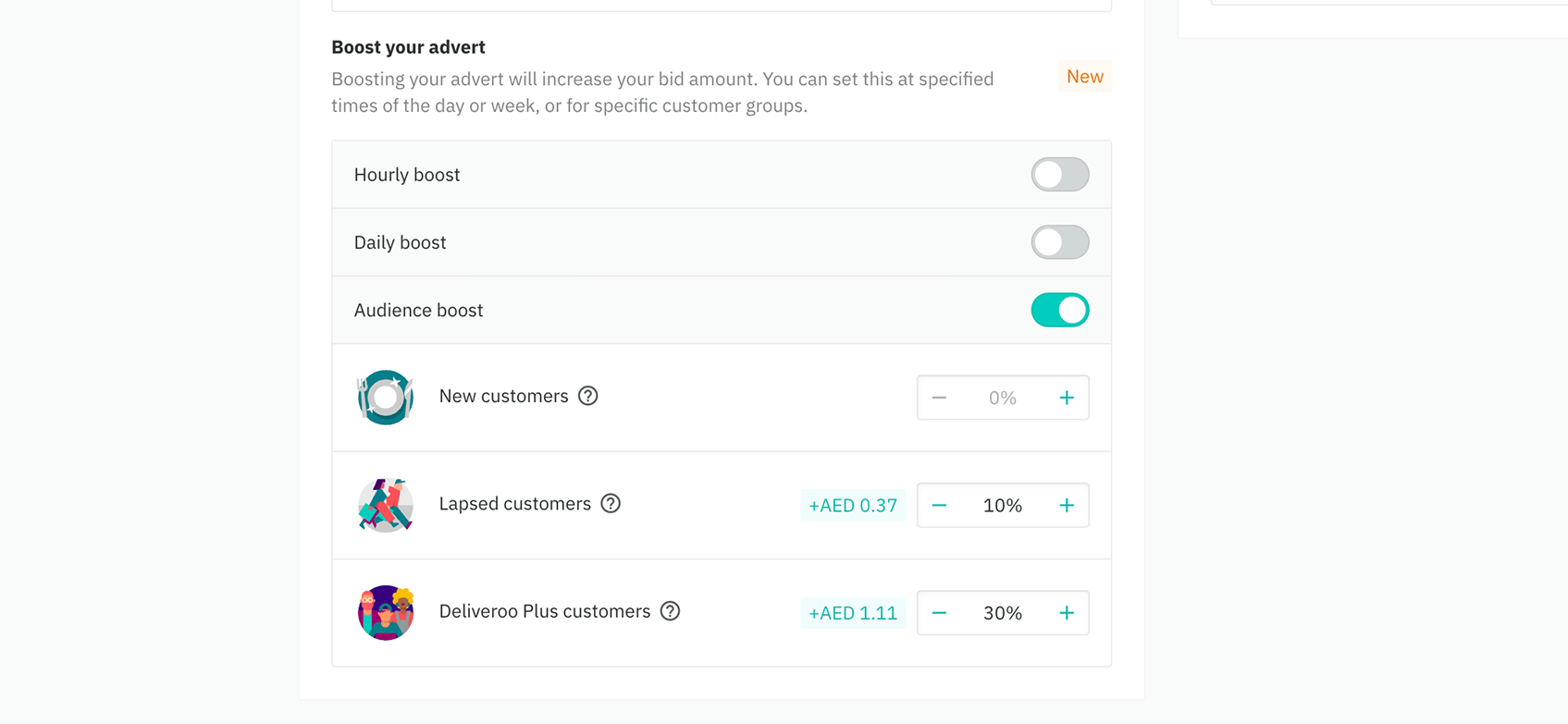Enable the Daily boost switch
Viewport: 1568px width, 724px height.
(1059, 242)
